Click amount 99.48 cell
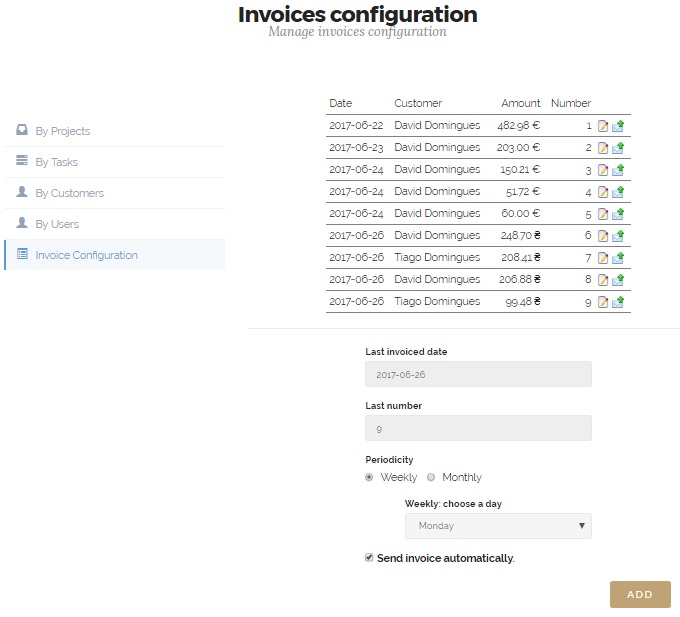Screen dimensions: 680x617 tap(523, 302)
